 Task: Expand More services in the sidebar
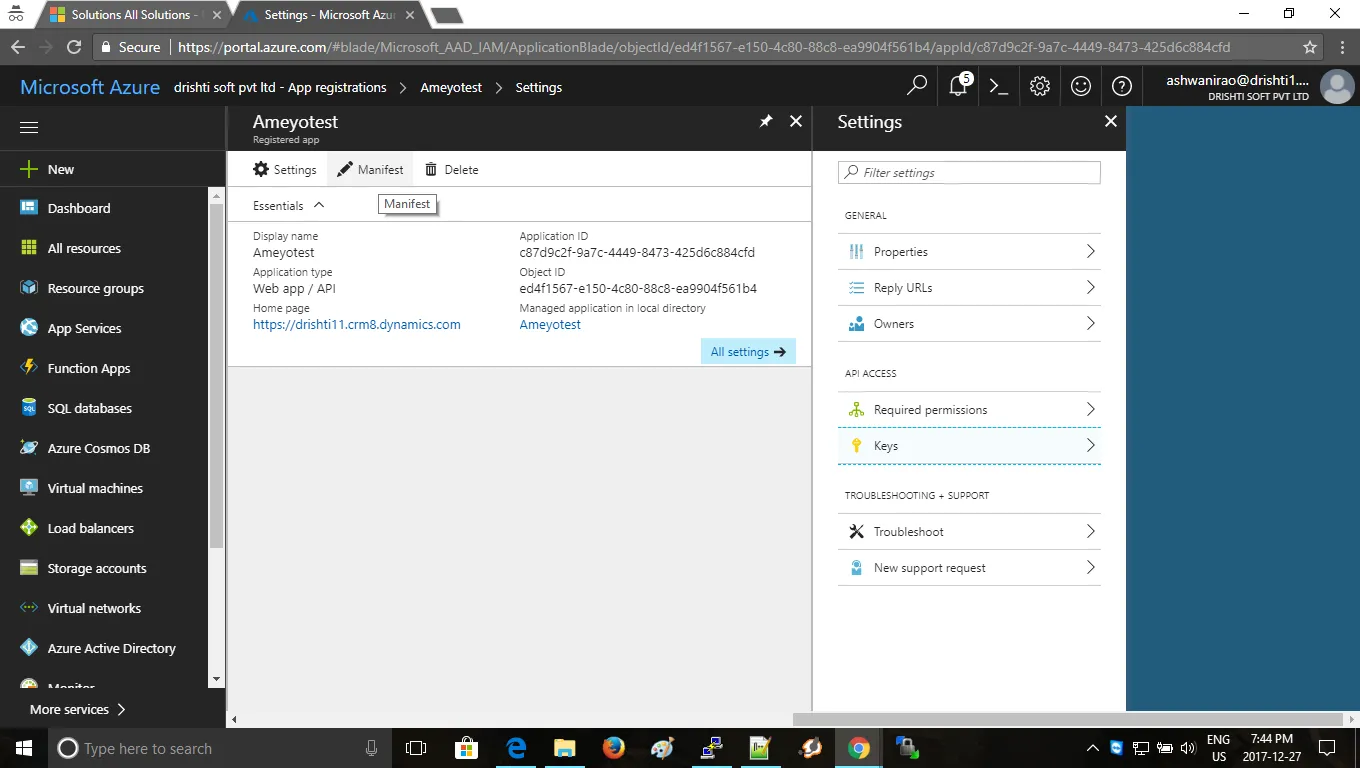point(78,709)
